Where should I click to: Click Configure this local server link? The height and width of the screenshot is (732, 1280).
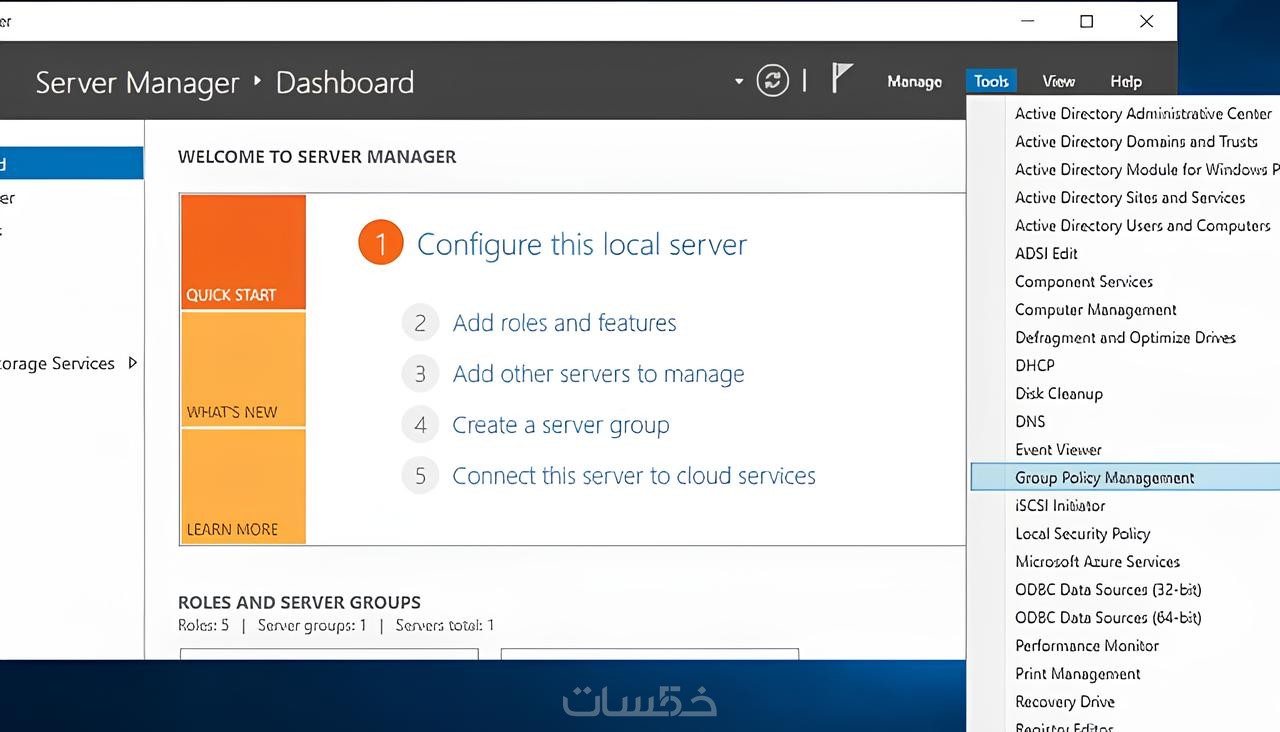(581, 245)
